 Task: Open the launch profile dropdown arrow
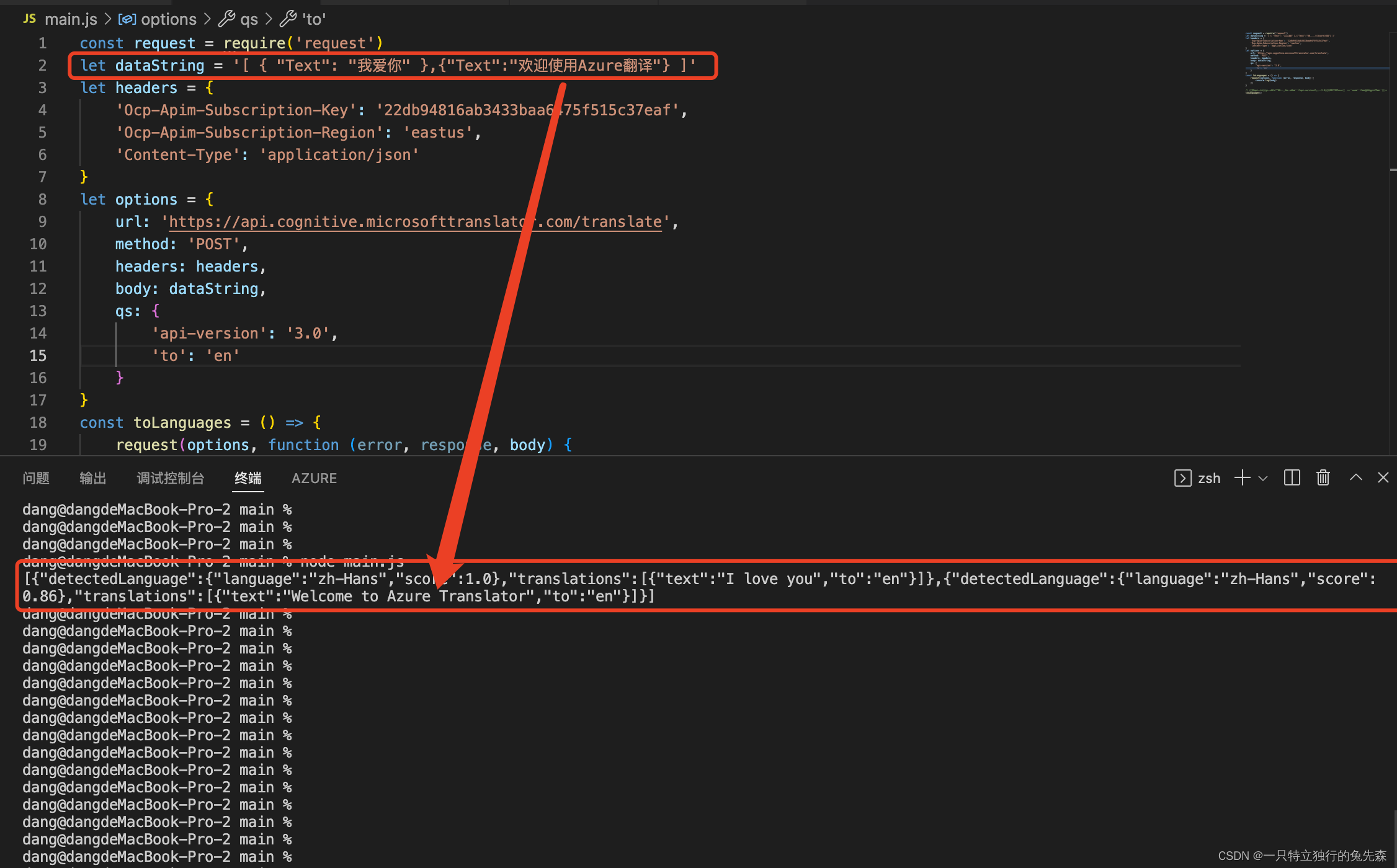[x=1263, y=478]
